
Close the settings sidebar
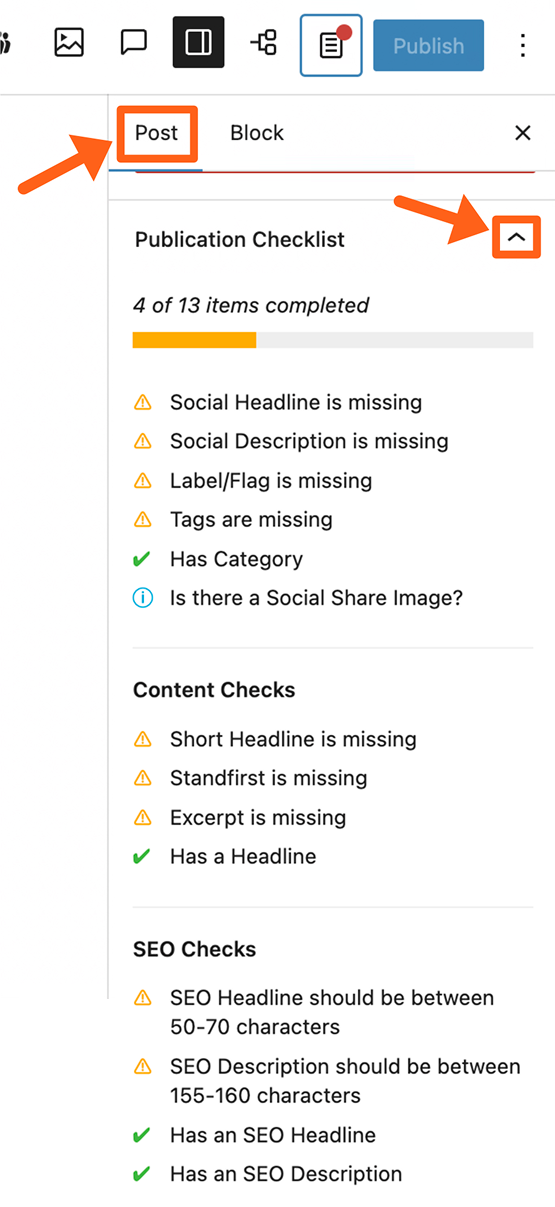pos(522,133)
